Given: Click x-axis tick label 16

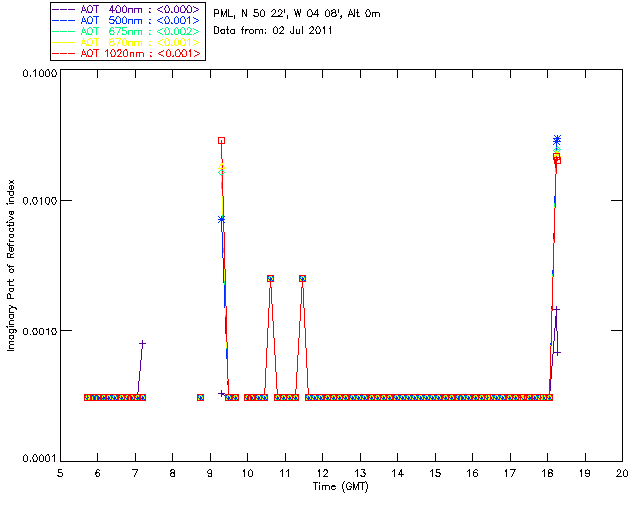Looking at the screenshot, I should pyautogui.click(x=473, y=473).
